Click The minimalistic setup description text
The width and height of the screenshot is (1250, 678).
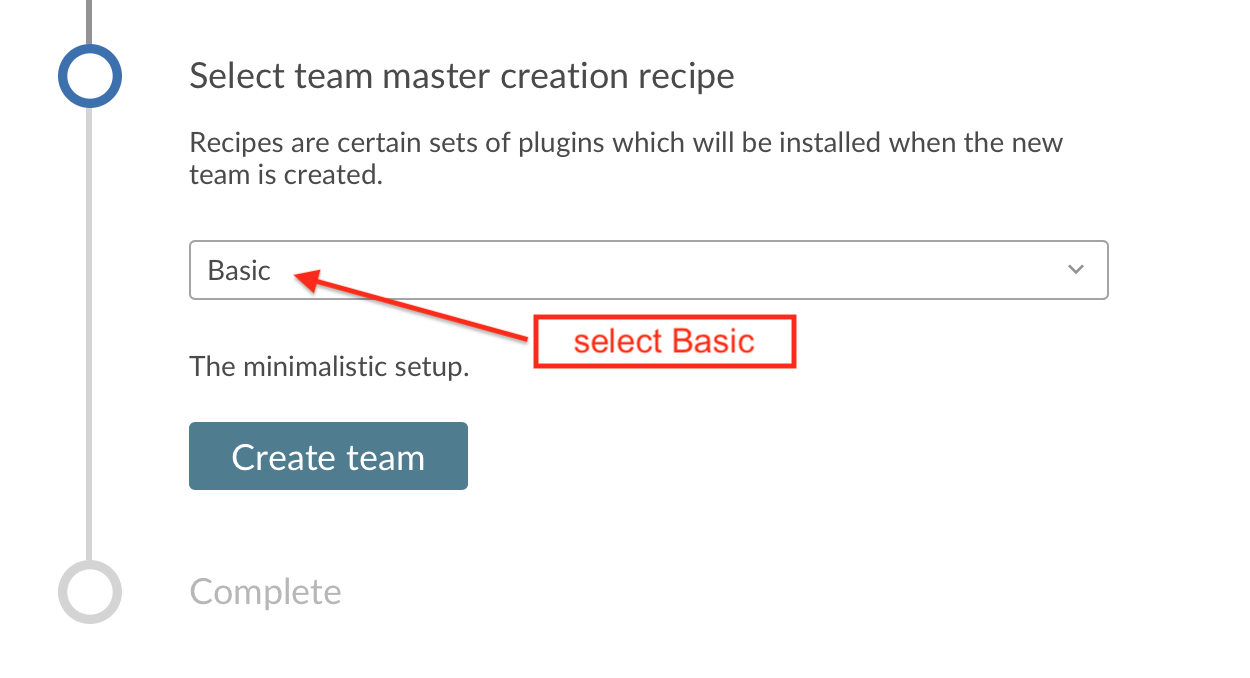(x=329, y=366)
